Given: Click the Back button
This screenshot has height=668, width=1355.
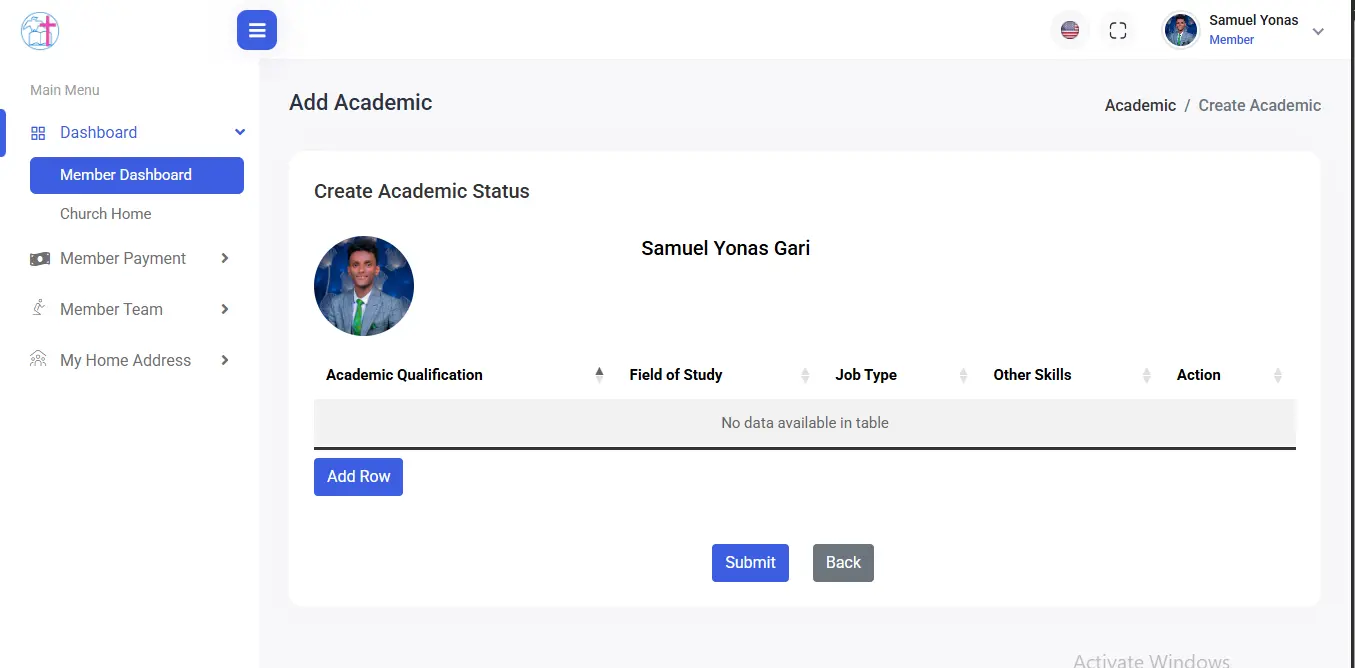Looking at the screenshot, I should point(843,563).
